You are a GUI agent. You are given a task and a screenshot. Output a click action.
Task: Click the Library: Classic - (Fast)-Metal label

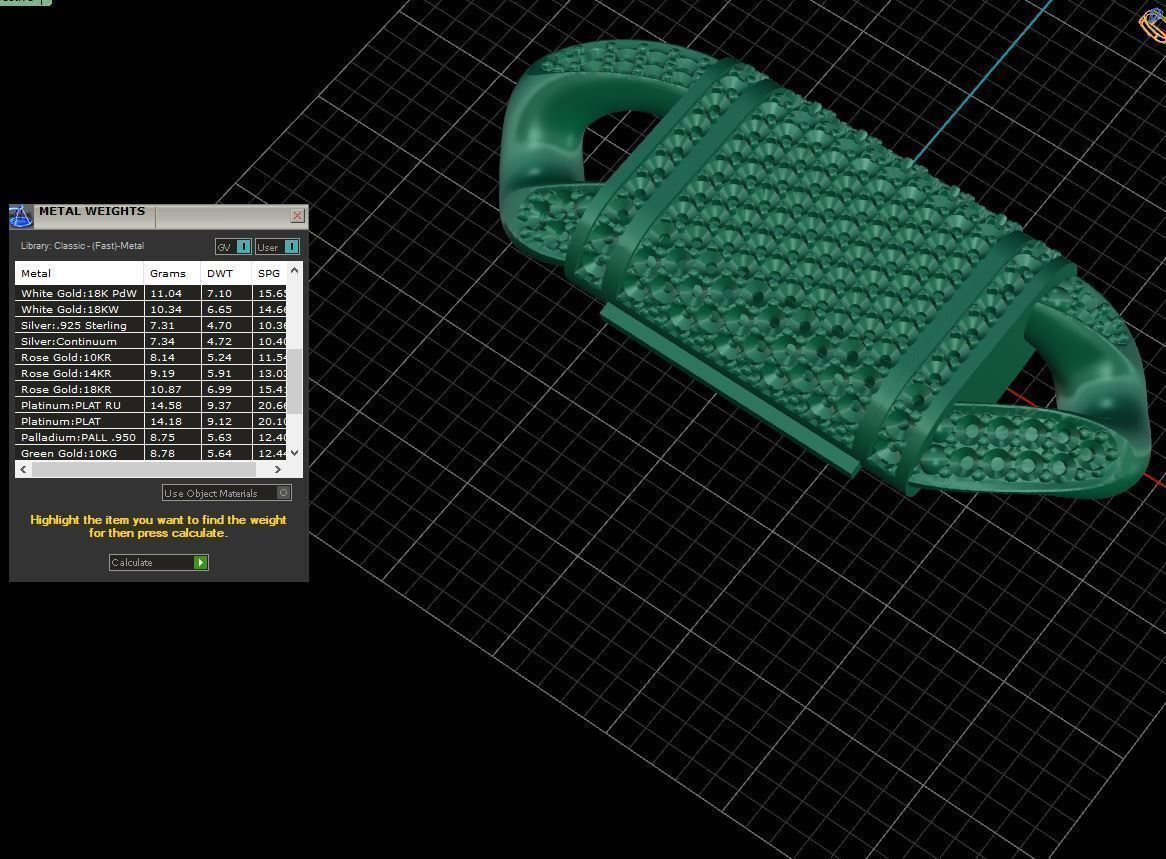tap(83, 245)
